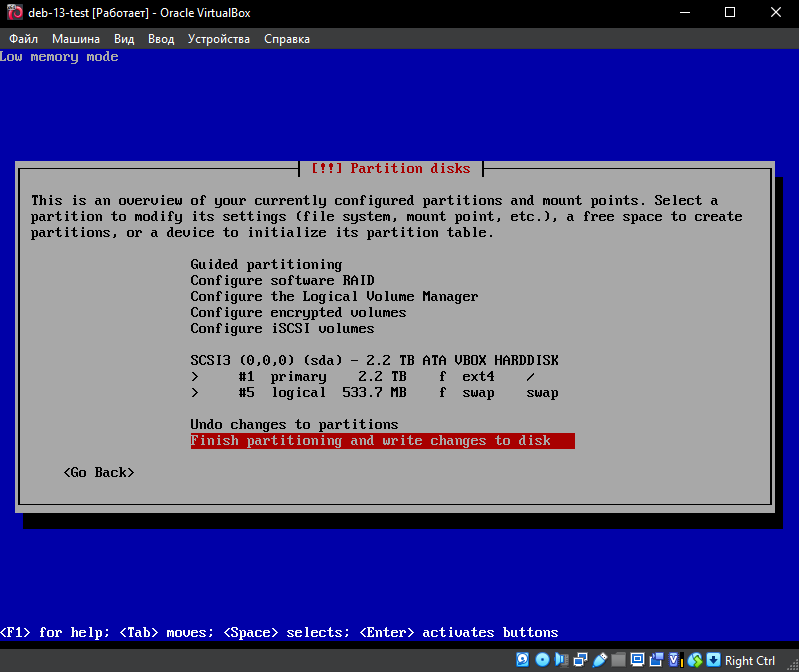799x672 pixels.
Task: Open the Файл menu
Action: tap(23, 39)
